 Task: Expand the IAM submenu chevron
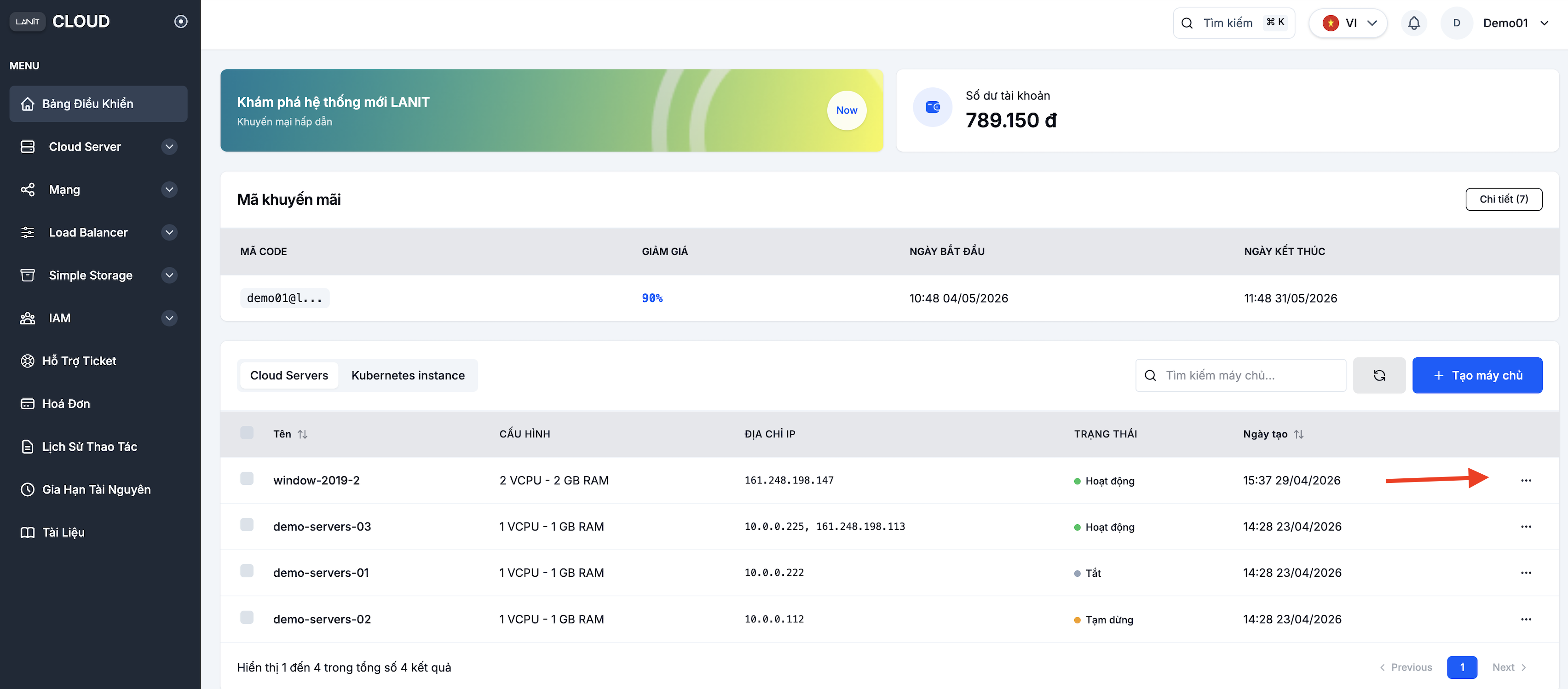pyautogui.click(x=170, y=318)
